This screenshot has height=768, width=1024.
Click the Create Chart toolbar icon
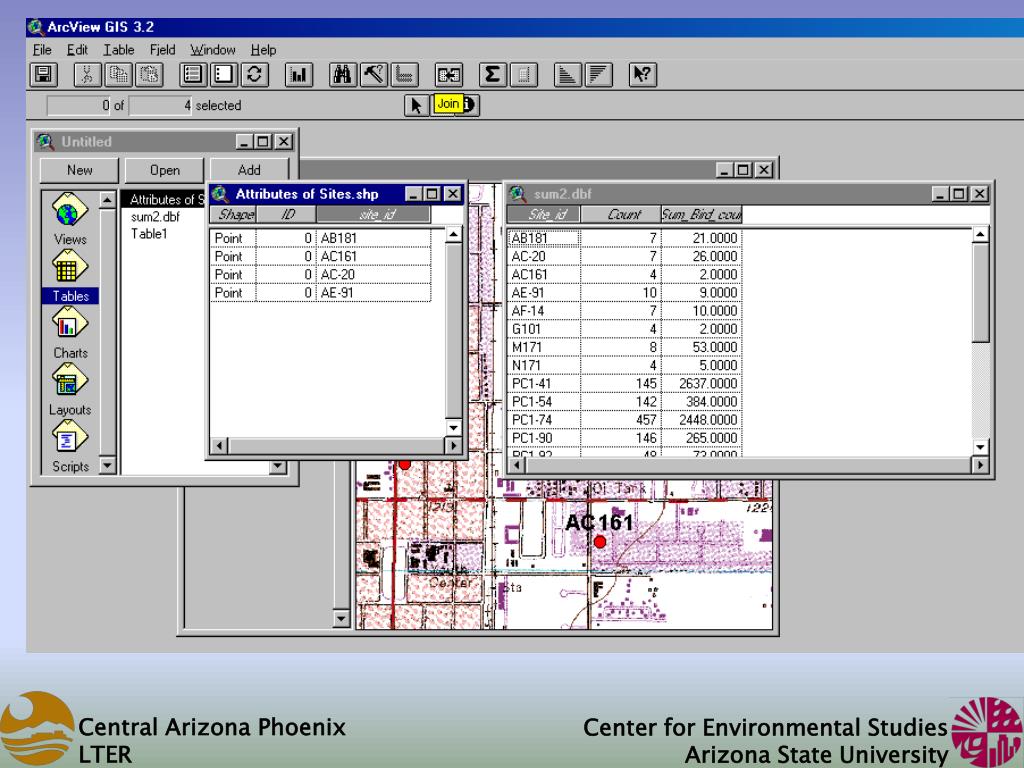pos(297,75)
